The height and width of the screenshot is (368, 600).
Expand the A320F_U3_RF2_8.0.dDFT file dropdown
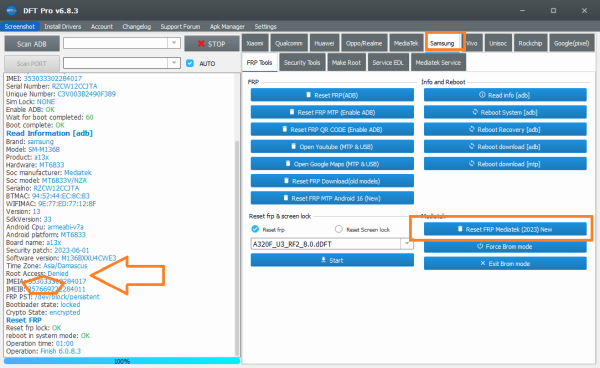[x=407, y=244]
